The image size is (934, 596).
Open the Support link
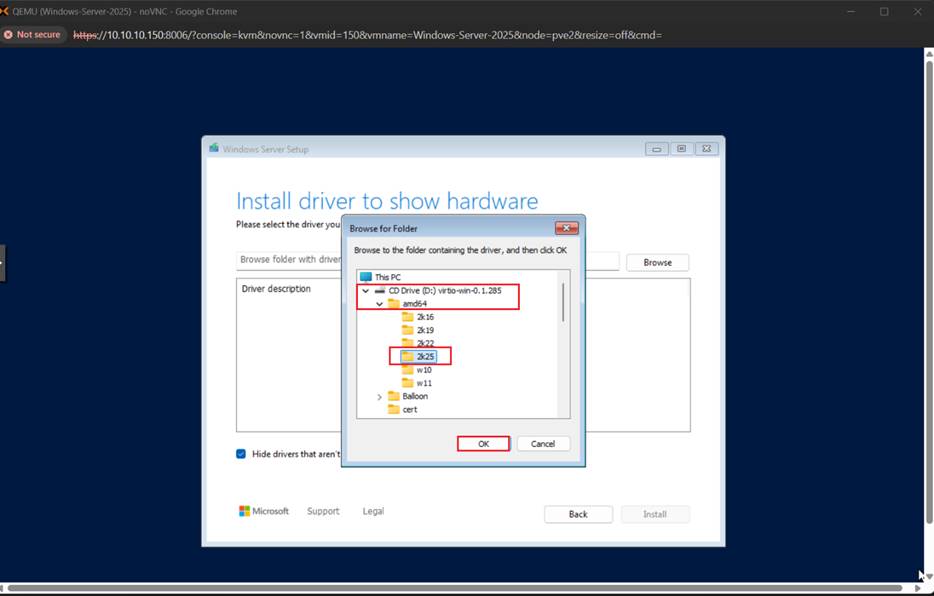click(323, 511)
